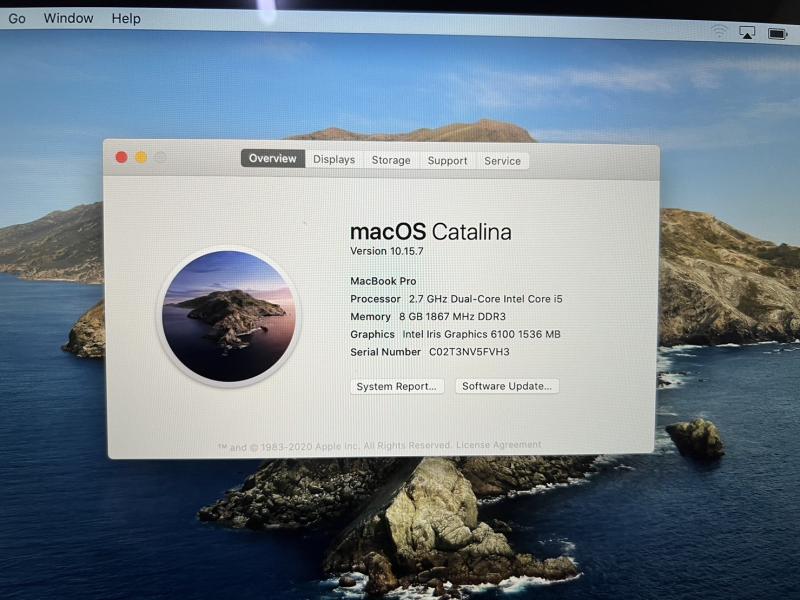This screenshot has height=600, width=800.
Task: Click the Wi-Fi status icon
Action: (x=719, y=32)
